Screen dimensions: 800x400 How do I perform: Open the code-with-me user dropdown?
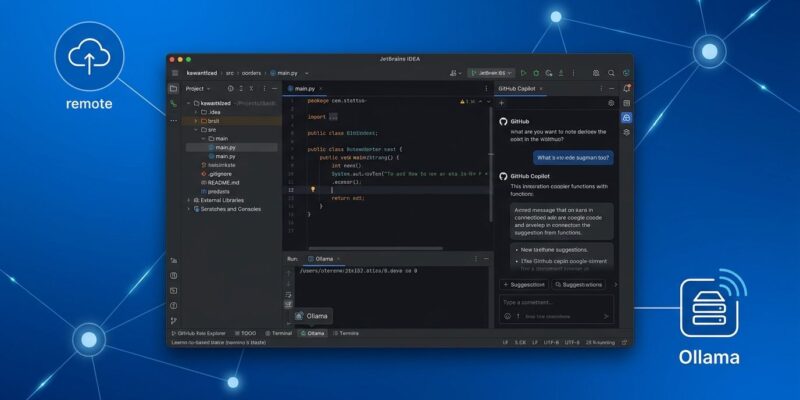456,73
